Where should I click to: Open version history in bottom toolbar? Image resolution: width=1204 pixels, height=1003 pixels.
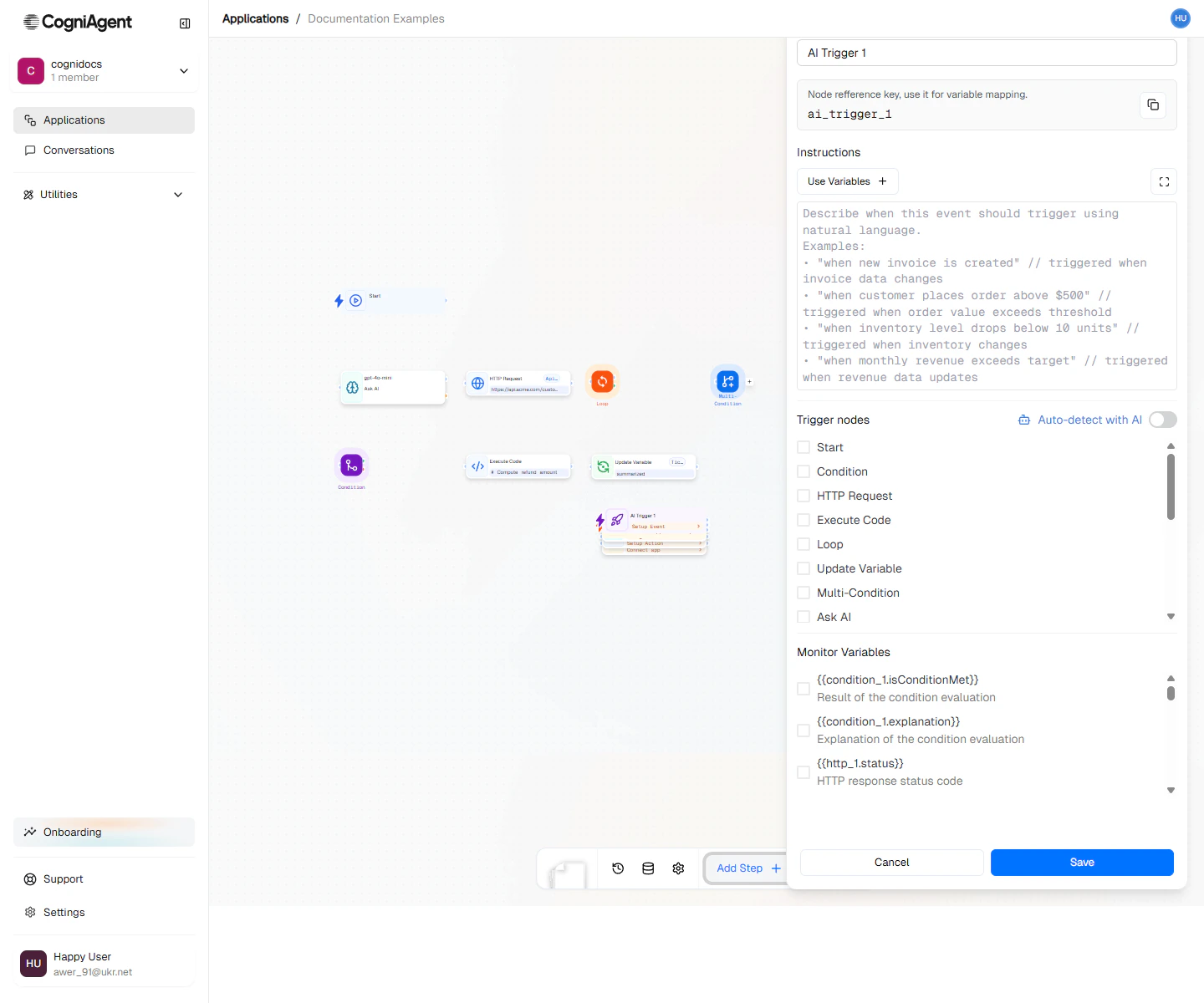618,868
